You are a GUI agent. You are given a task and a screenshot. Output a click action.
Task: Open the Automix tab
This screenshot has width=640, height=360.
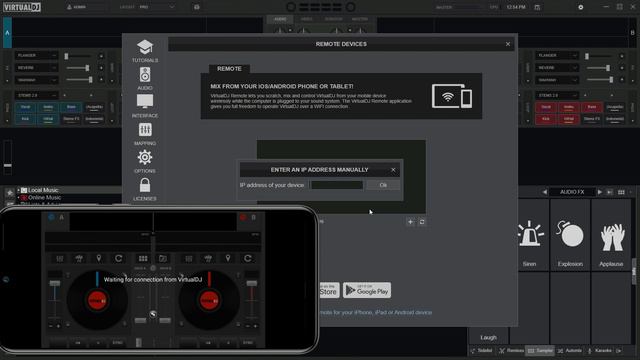pos(570,351)
